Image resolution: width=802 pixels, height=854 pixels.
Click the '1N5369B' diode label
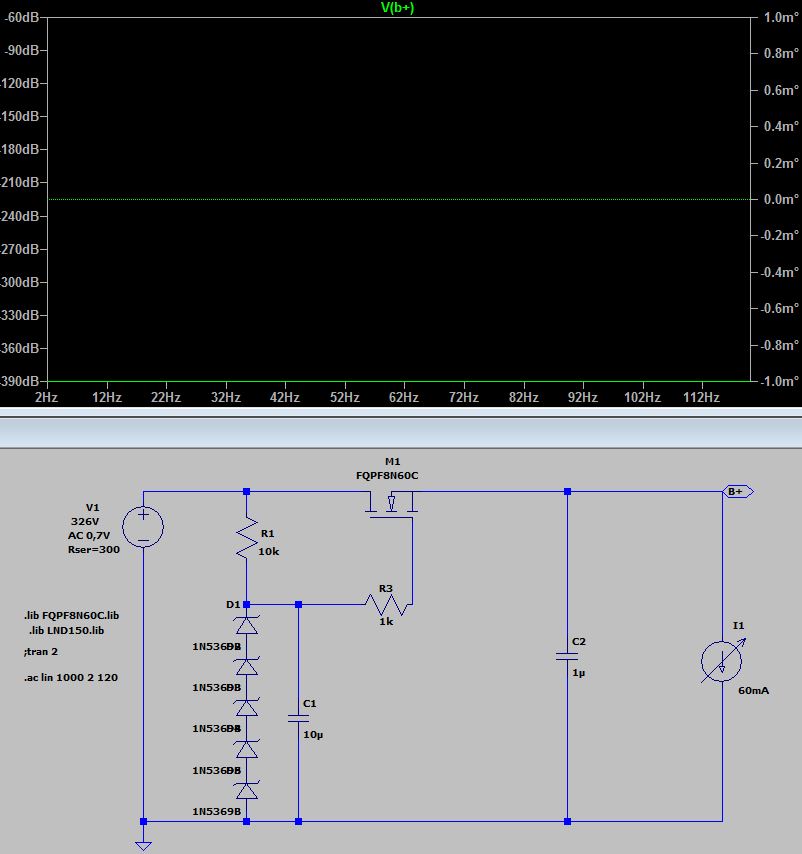click(217, 812)
